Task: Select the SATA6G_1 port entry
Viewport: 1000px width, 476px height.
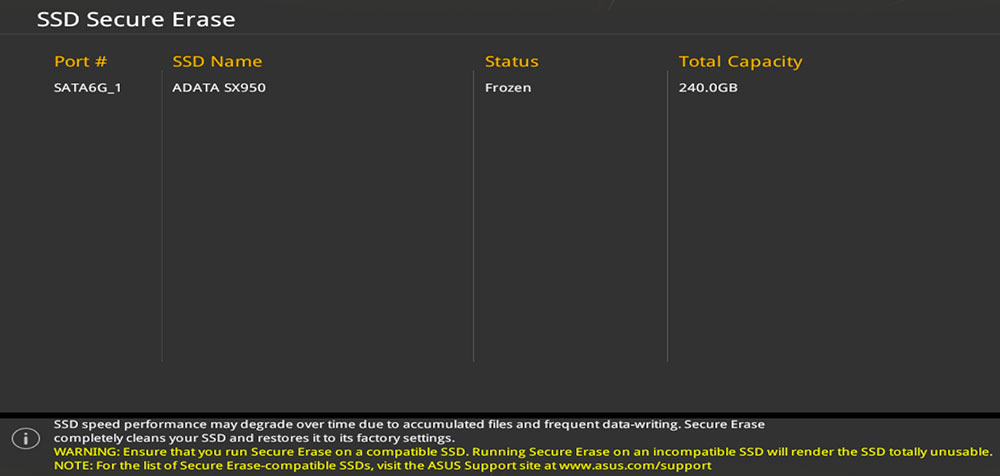Action: (87, 88)
